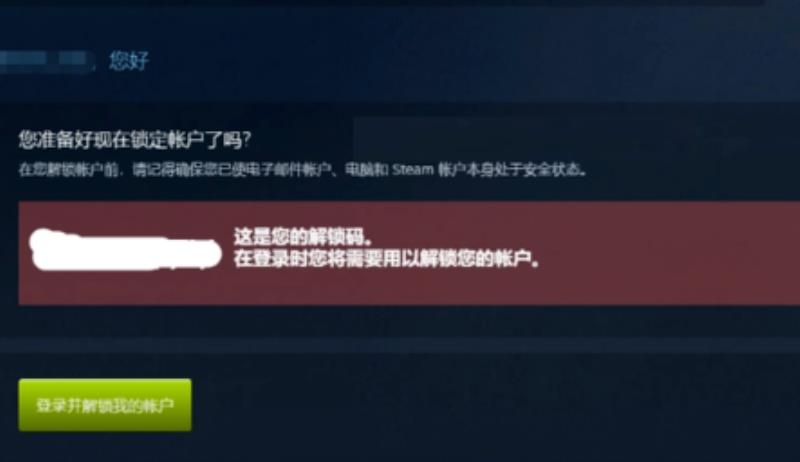Click the dark top bar strip above the greeting
This screenshot has width=800, height=462.
coord(400,4)
